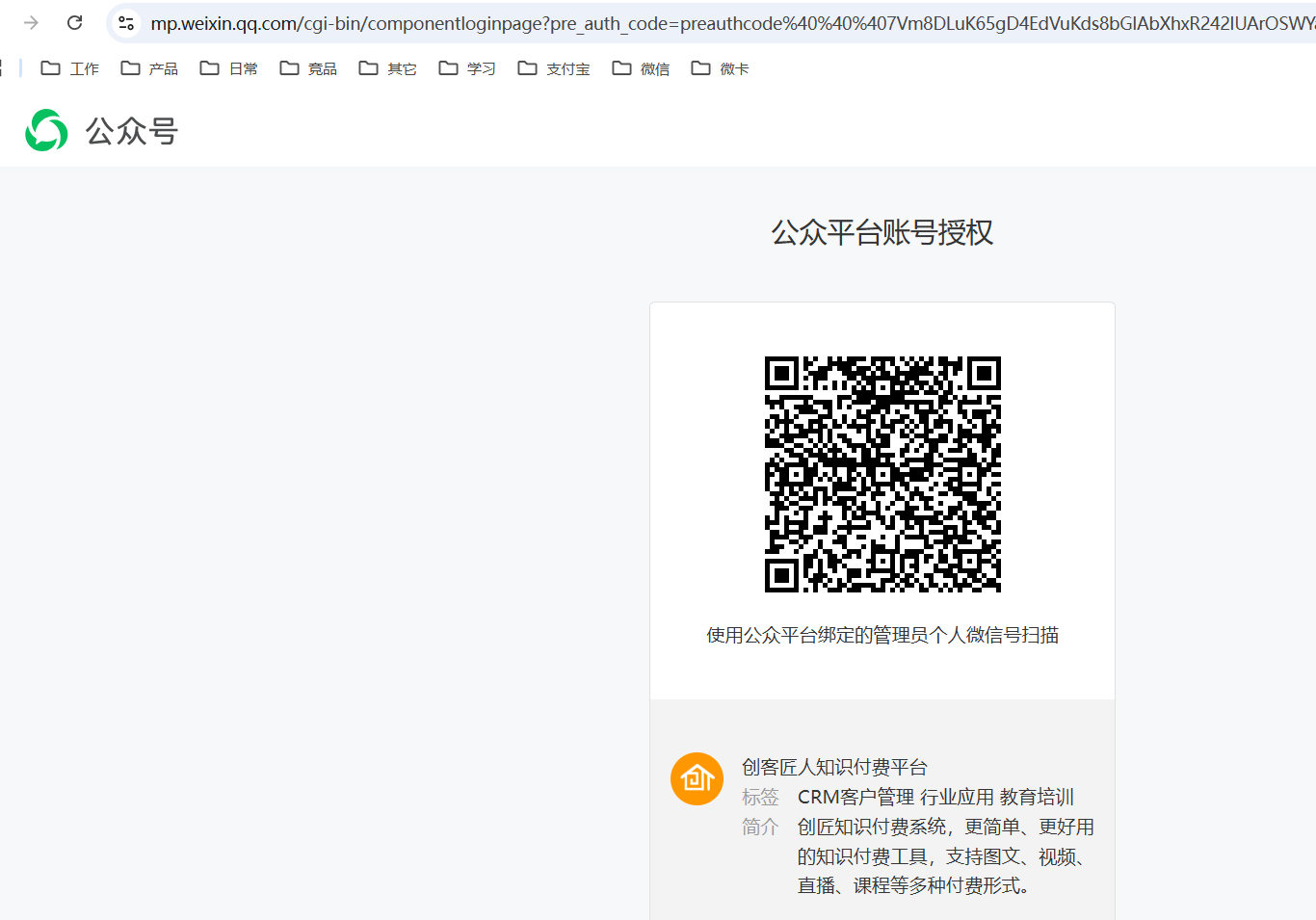Open the 支付宝 bookmark folder
The width and height of the screenshot is (1316, 920).
554,68
